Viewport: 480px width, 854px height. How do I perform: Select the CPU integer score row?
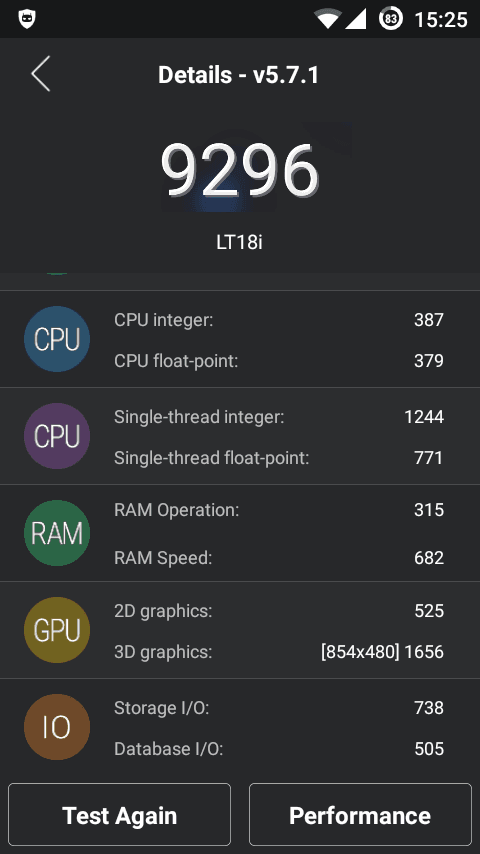pos(279,320)
